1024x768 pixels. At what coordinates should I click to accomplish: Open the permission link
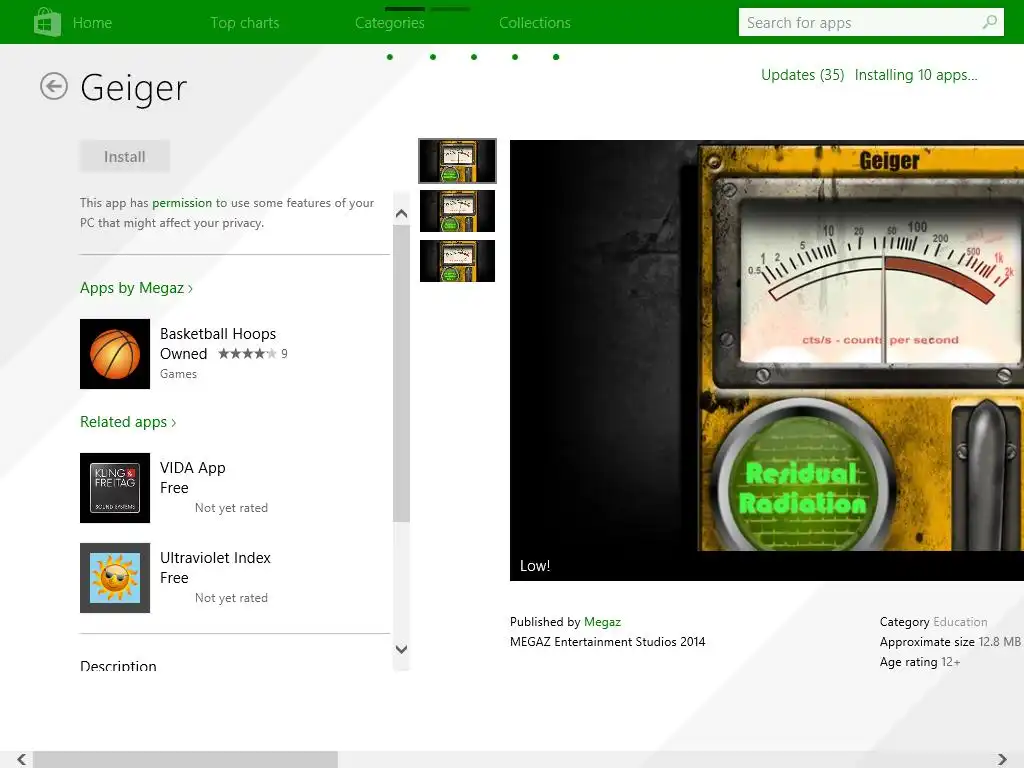(182, 203)
